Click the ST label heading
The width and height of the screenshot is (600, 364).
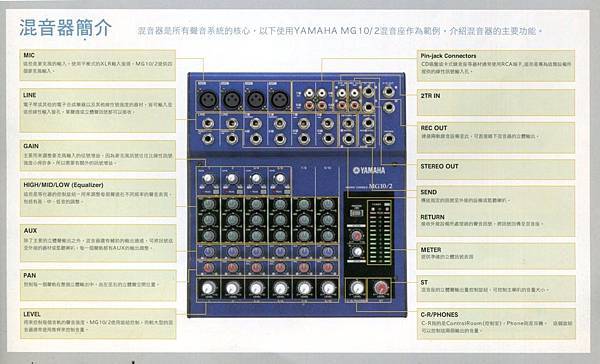[x=424, y=282]
